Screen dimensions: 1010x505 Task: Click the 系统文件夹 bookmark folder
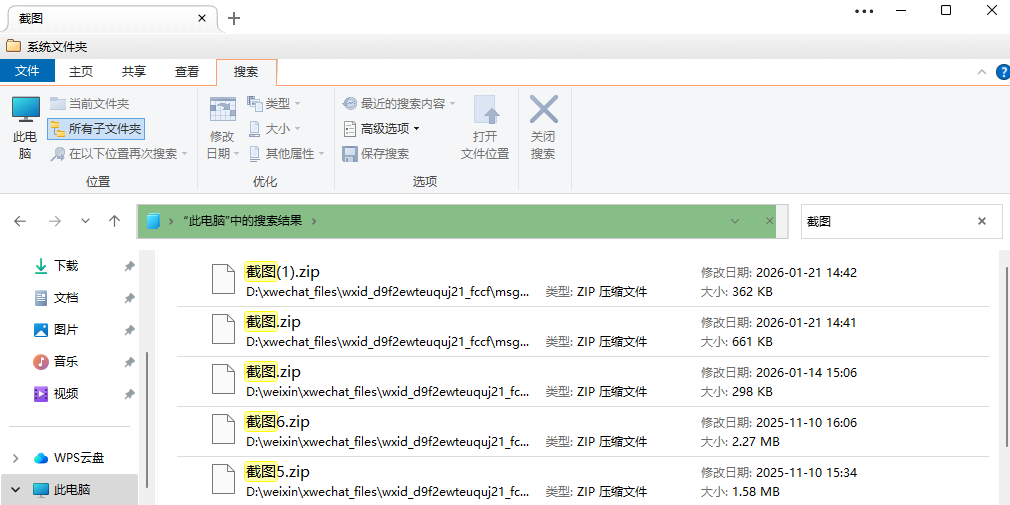click(46, 46)
